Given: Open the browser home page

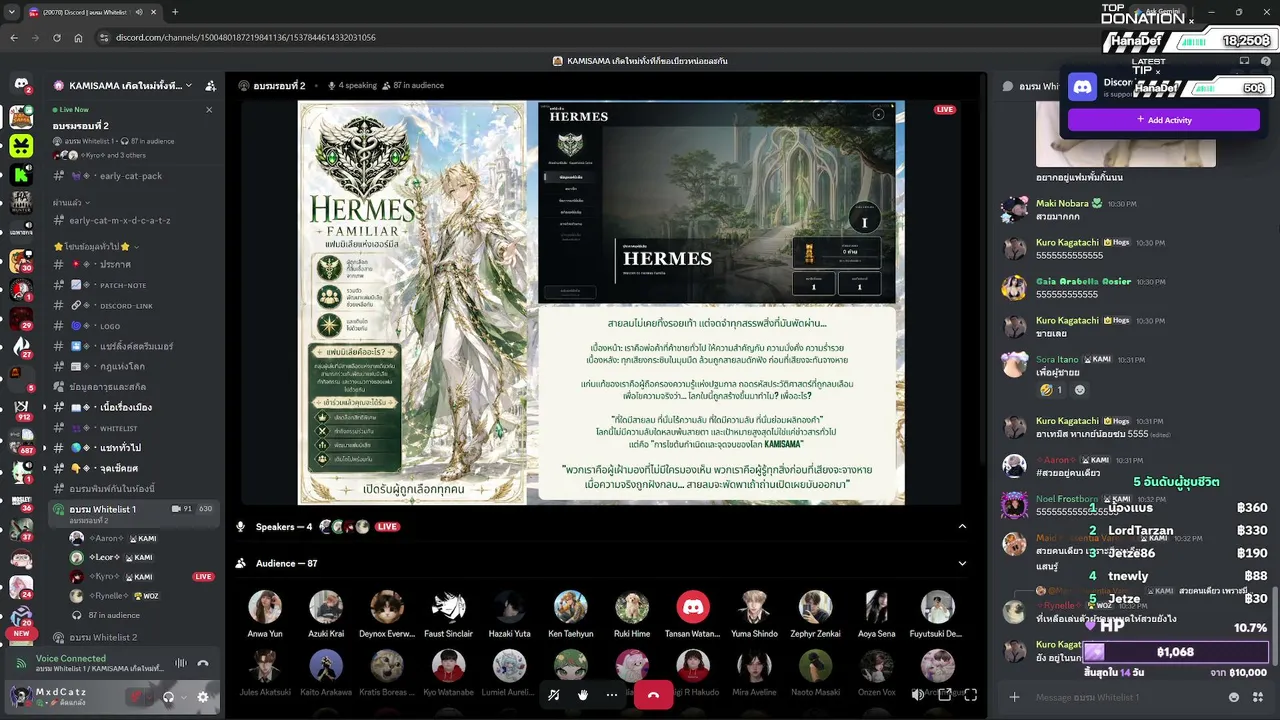Looking at the screenshot, I should tap(78, 37).
